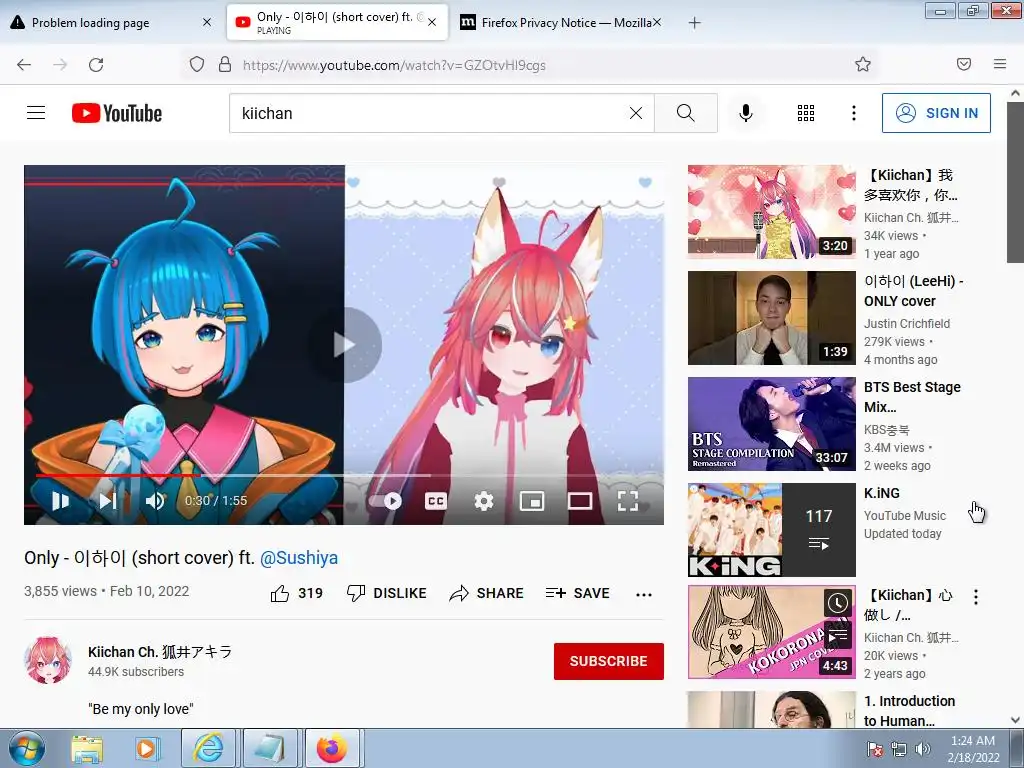Toggle closed captions CC button
1024x768 pixels.
coord(436,501)
